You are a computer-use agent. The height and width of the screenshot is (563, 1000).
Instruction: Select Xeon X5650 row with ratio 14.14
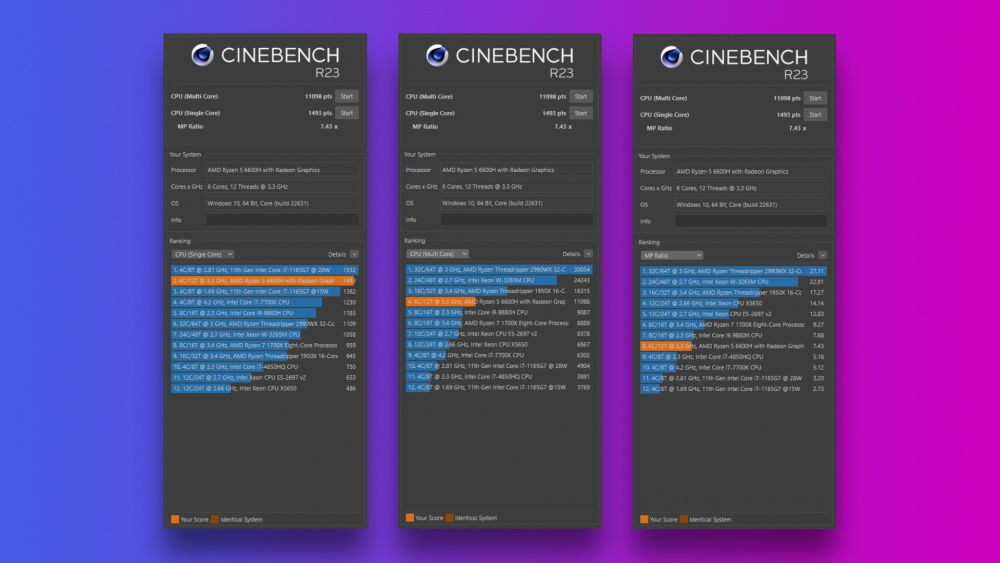[733, 303]
